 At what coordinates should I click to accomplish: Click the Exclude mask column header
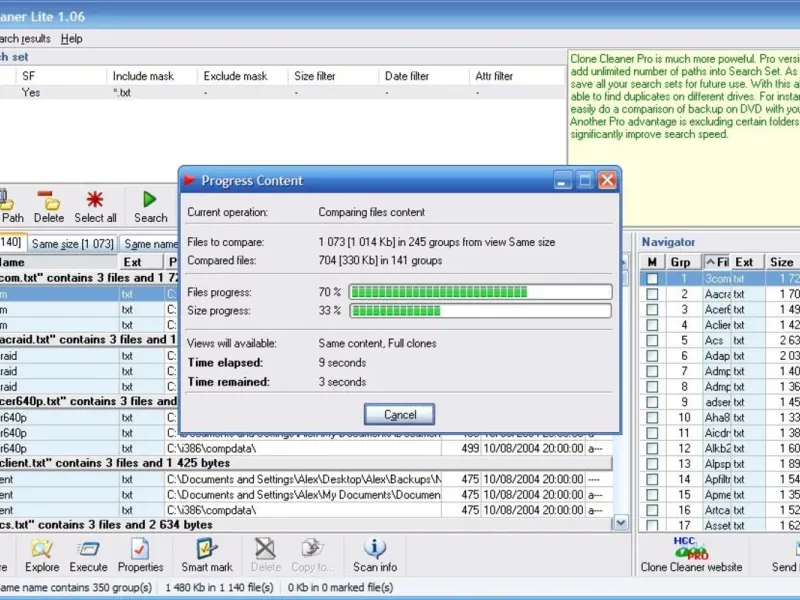[x=242, y=76]
